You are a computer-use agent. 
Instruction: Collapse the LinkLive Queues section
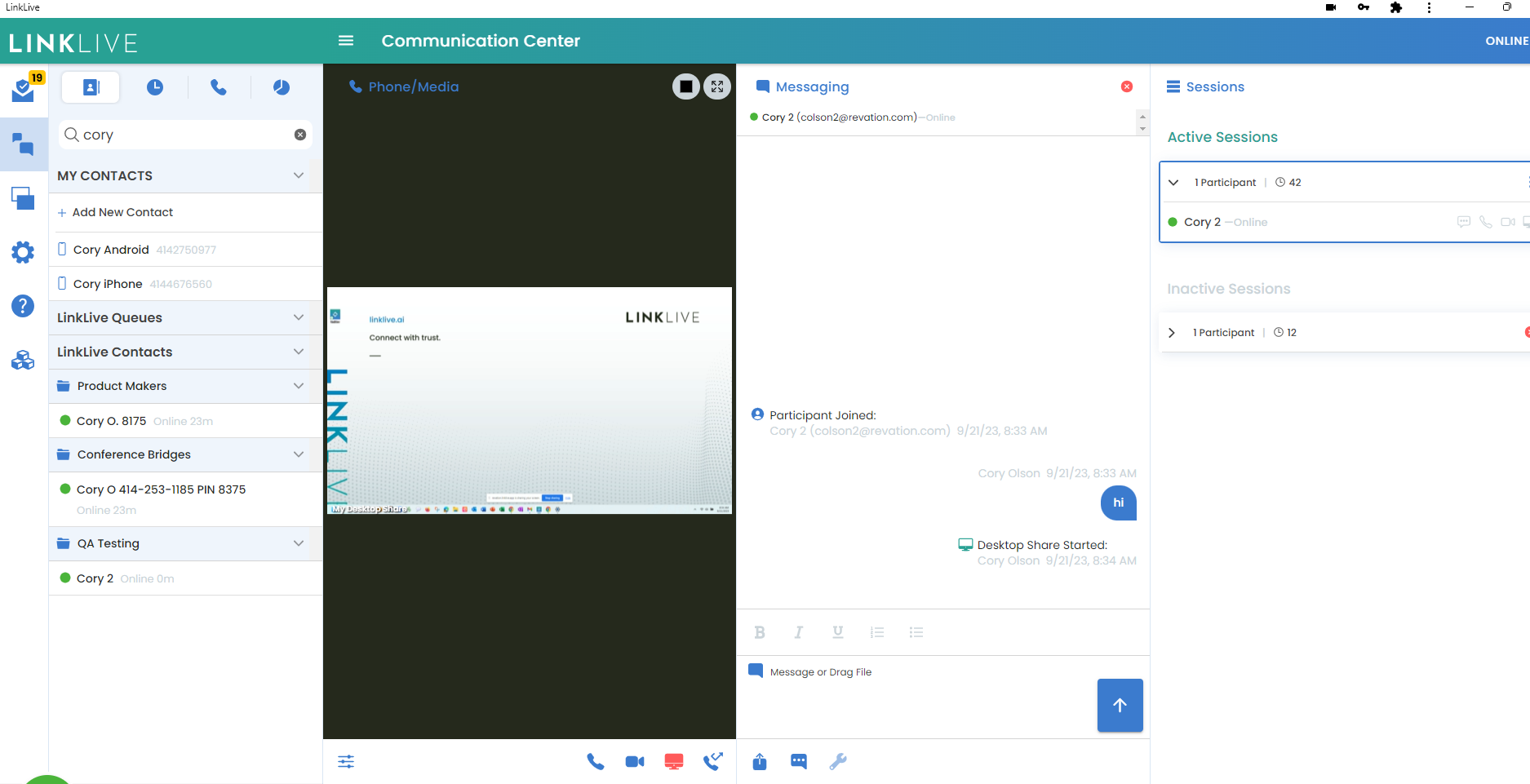click(299, 317)
